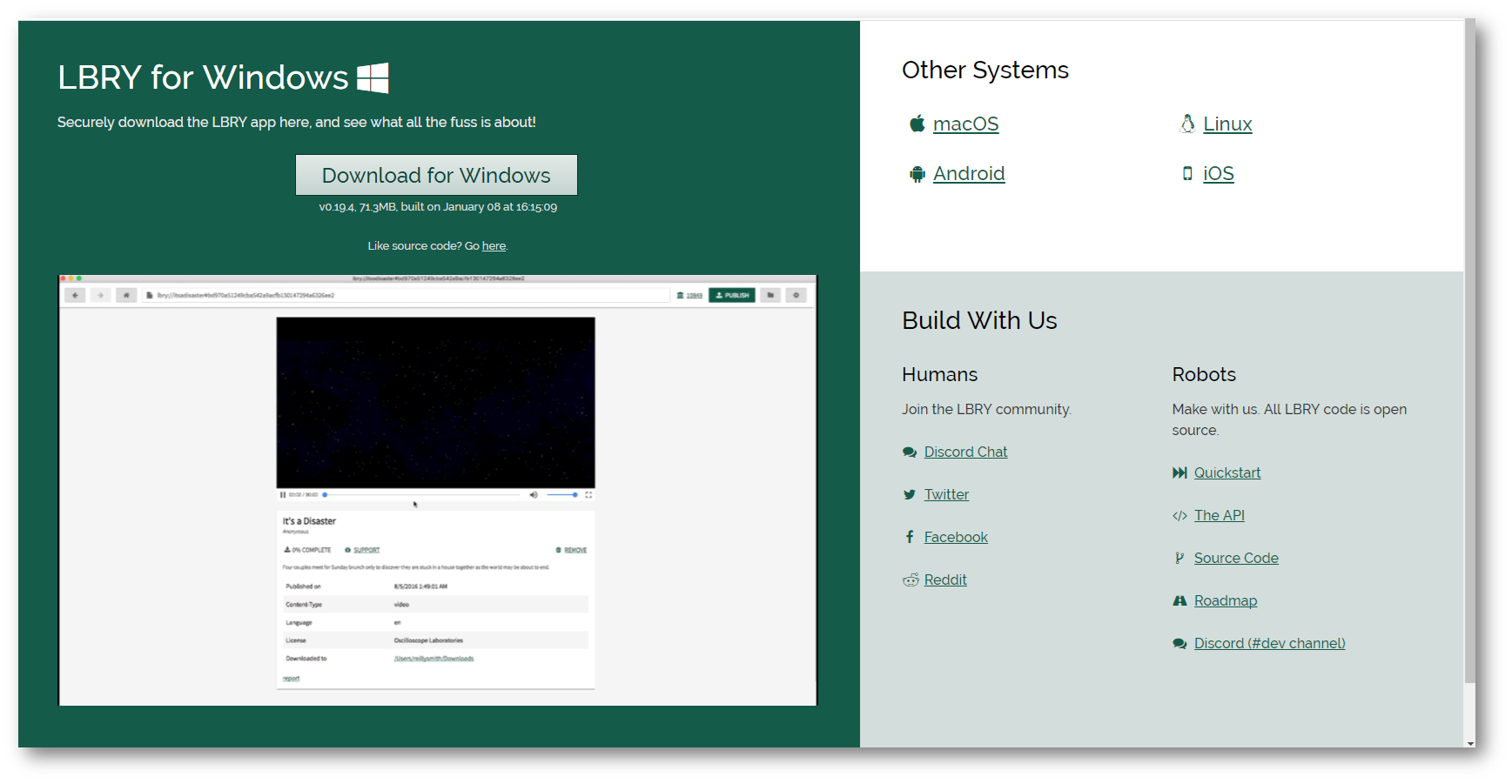
Task: Click the downloads path link
Action: [x=433, y=659]
